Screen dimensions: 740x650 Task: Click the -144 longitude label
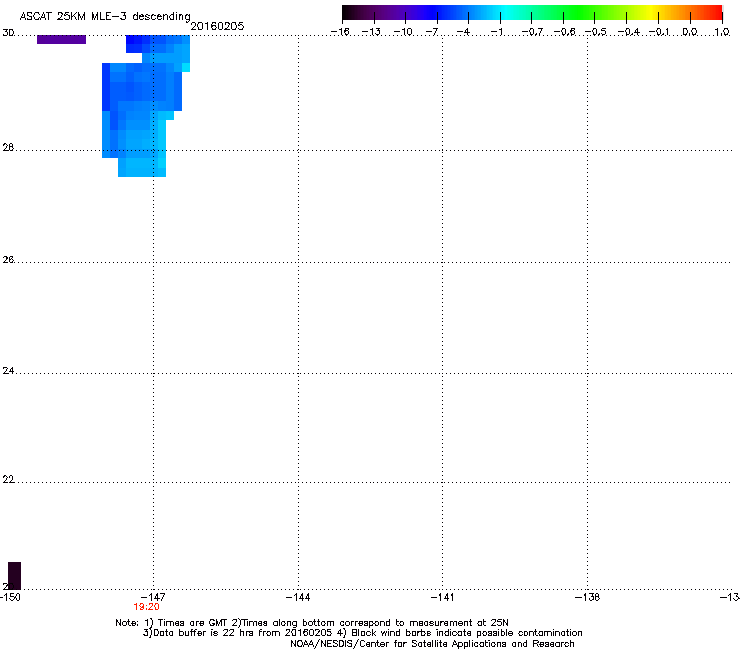[x=298, y=597]
